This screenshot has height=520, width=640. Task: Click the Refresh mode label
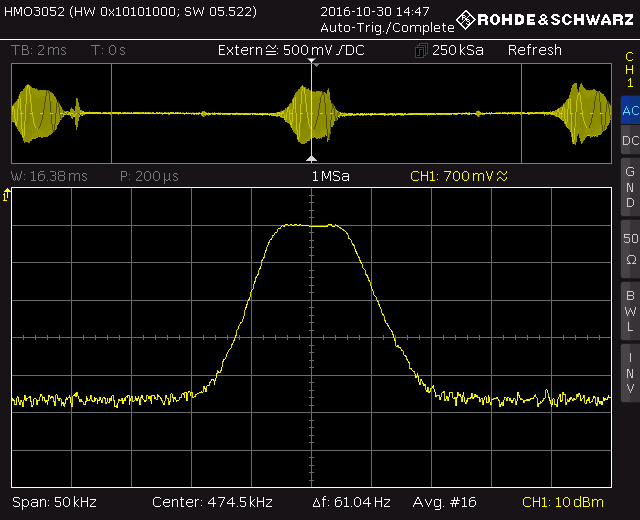point(534,50)
